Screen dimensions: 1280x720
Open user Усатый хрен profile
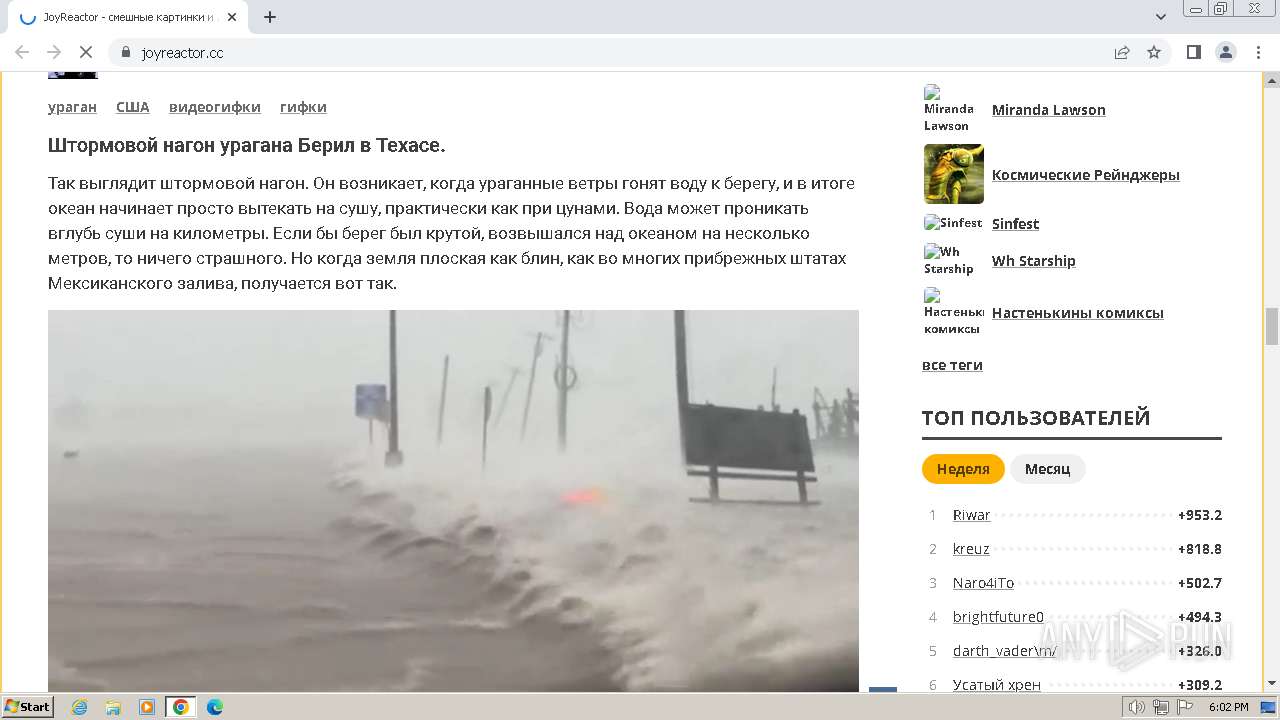(996, 685)
